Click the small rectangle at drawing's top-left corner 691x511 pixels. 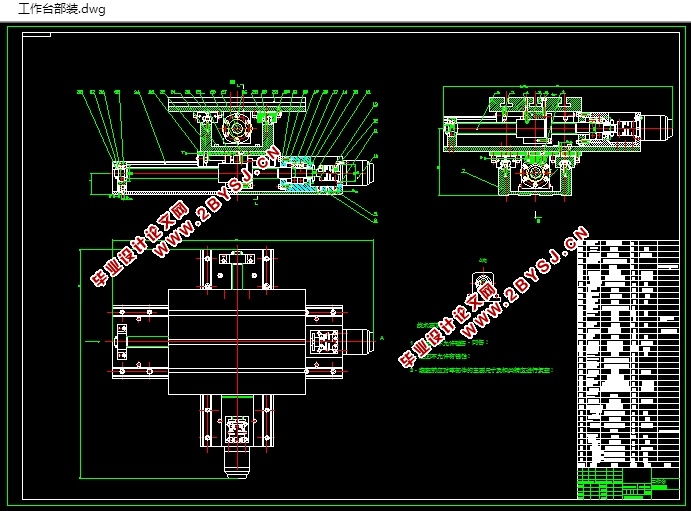37,35
